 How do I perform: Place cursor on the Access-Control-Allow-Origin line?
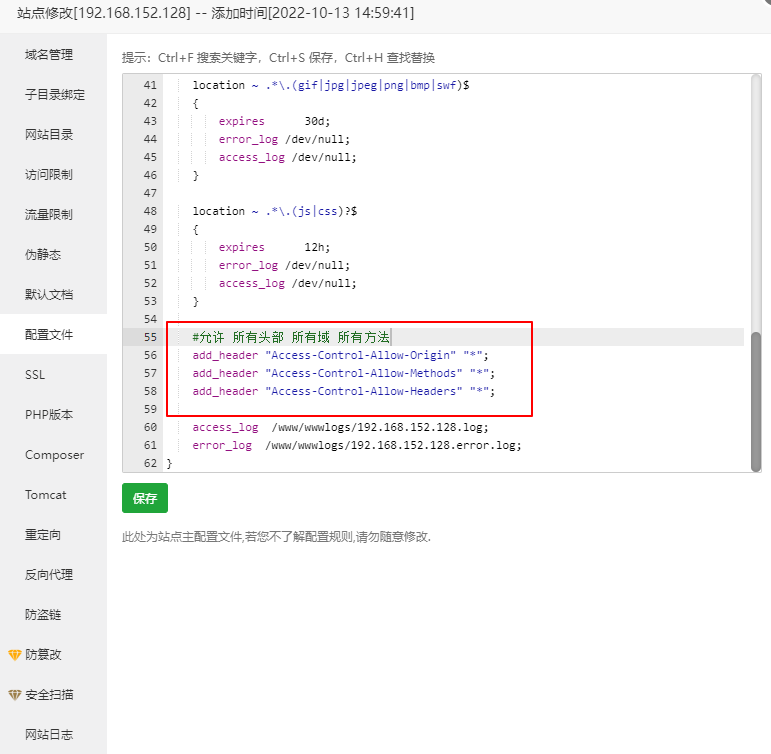click(340, 355)
